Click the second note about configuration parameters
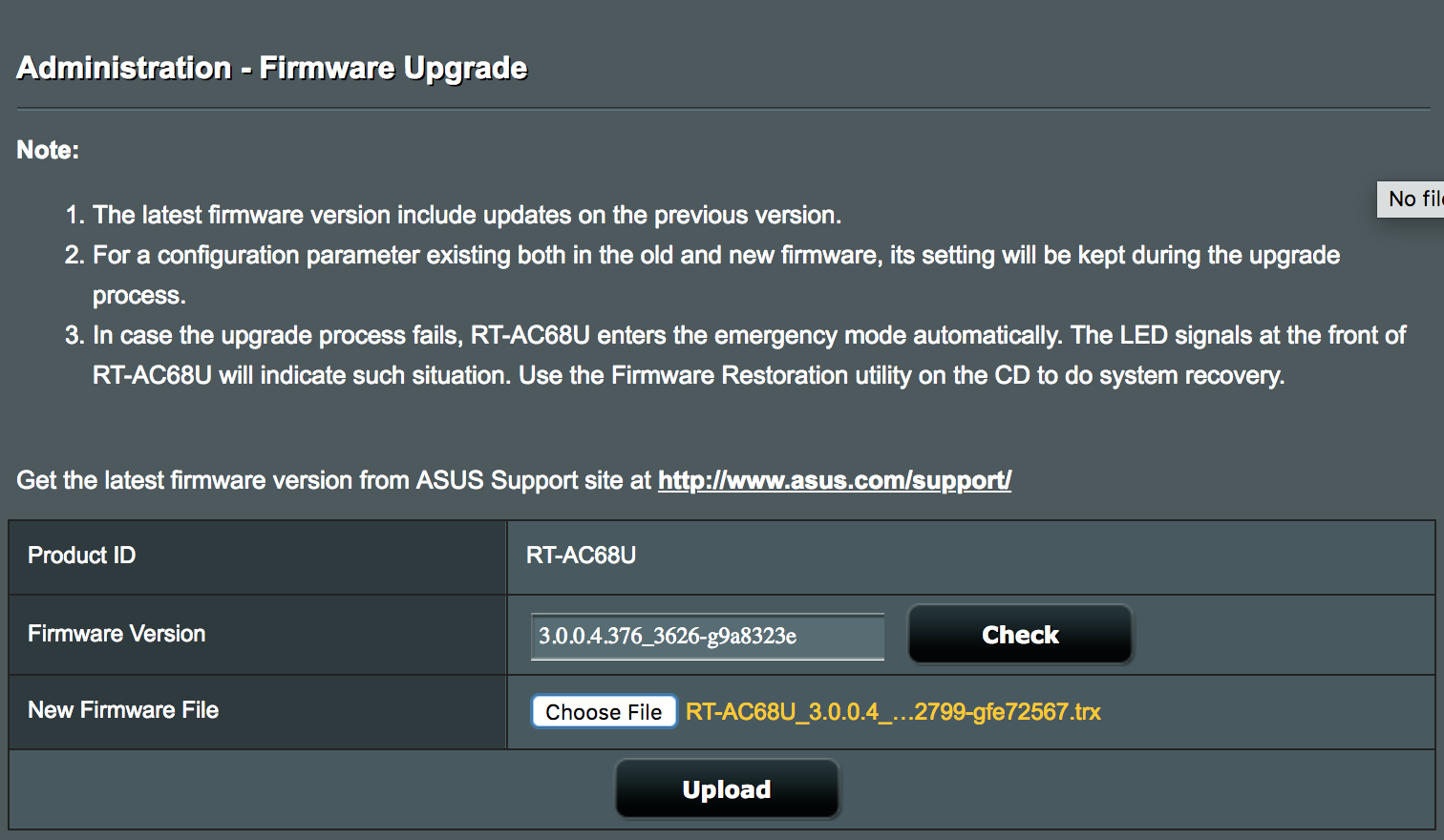Viewport: 1444px width, 840px height. tap(716, 255)
